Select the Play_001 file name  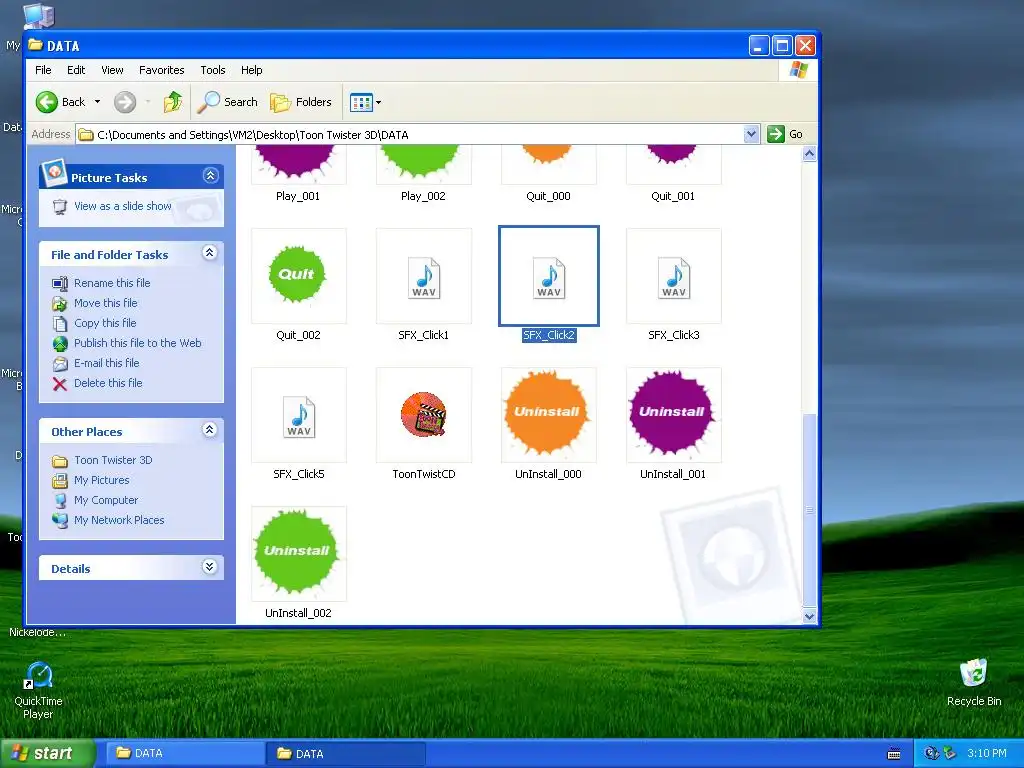tap(298, 196)
